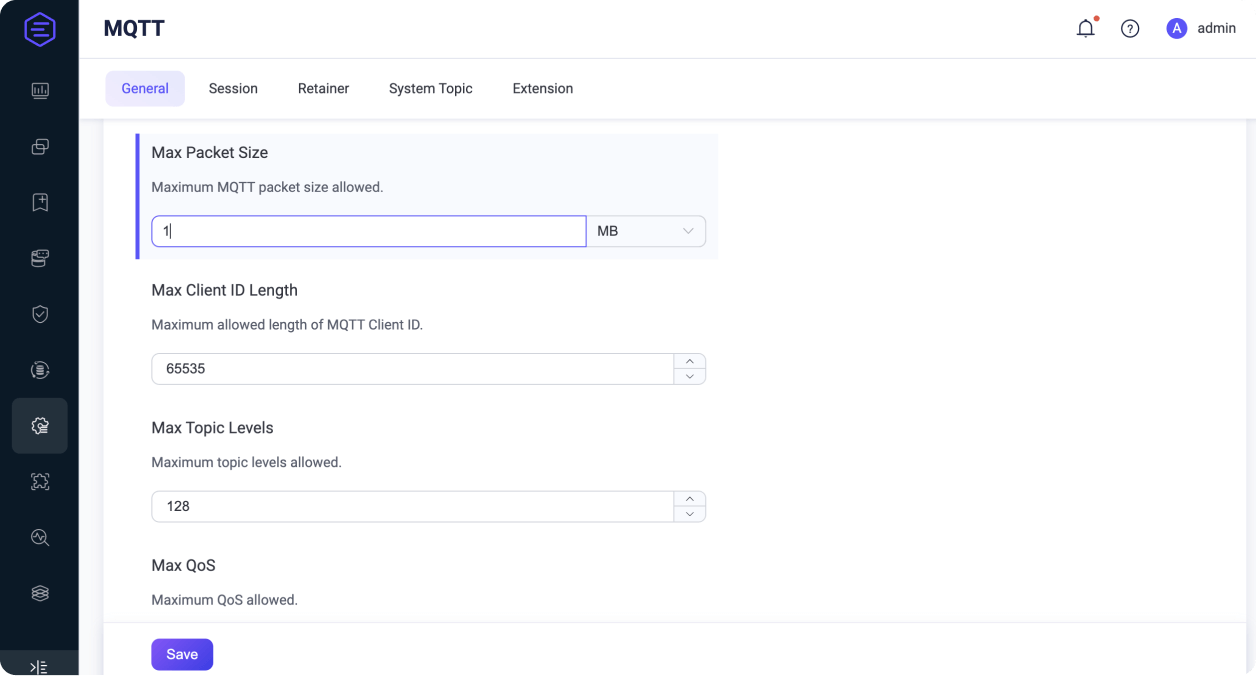Switch to the System Topic tab

point(431,88)
